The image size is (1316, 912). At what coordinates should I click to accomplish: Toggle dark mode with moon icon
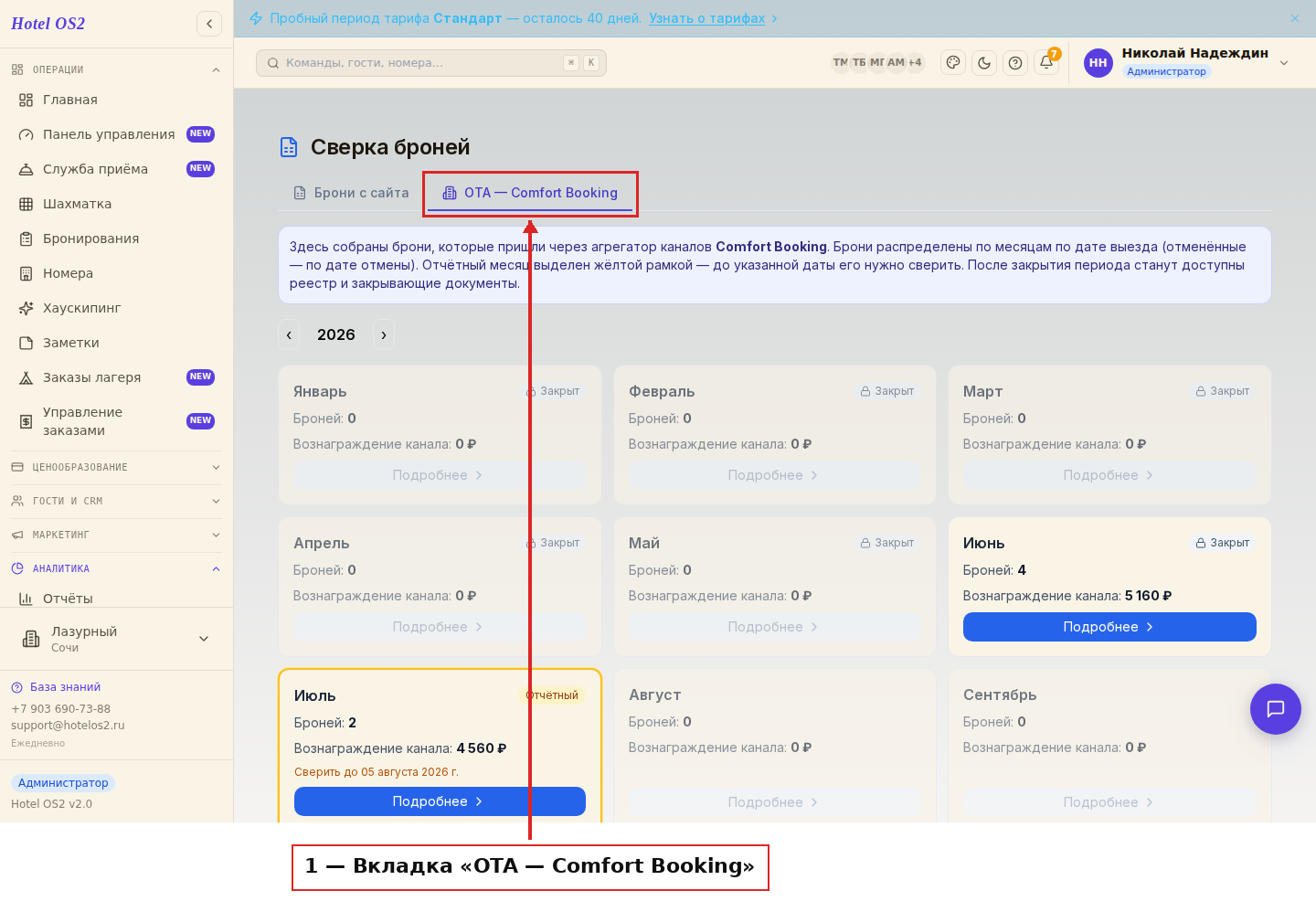[984, 62]
